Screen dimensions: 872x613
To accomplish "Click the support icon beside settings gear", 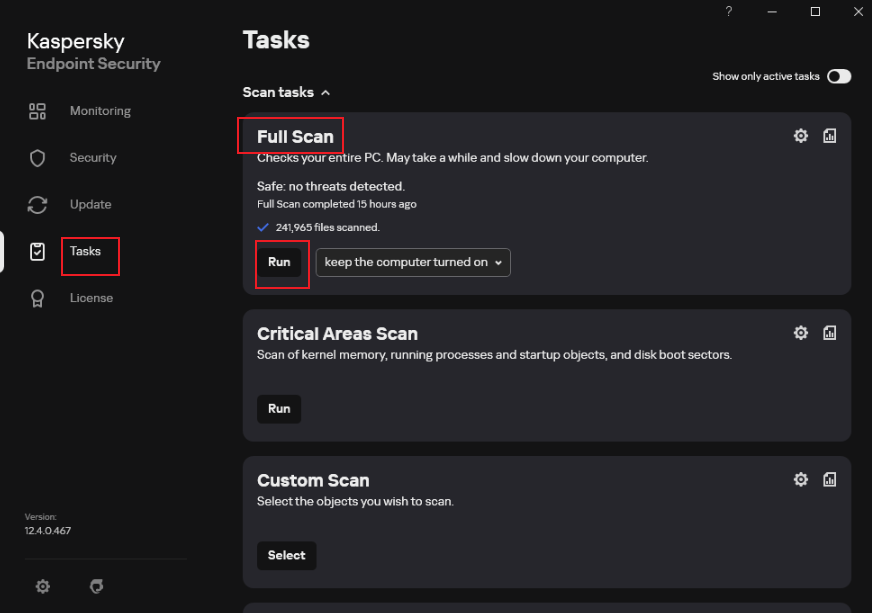I will 97,586.
